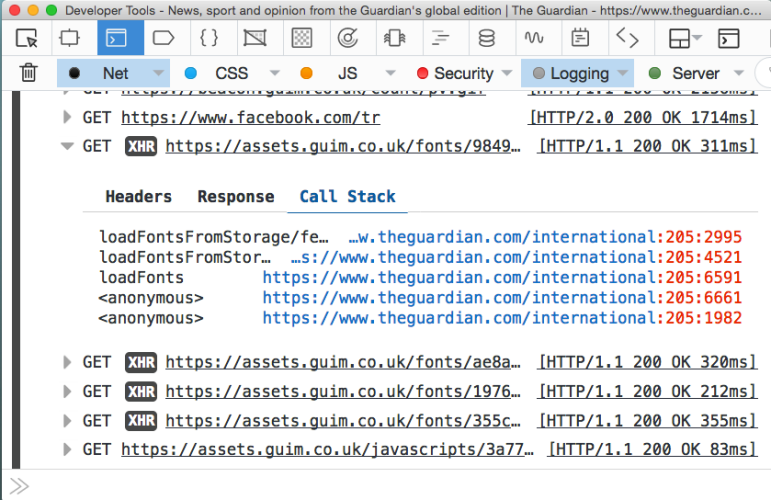Open the 200 OK 320ms status link
The width and height of the screenshot is (771, 500).
tap(647, 362)
